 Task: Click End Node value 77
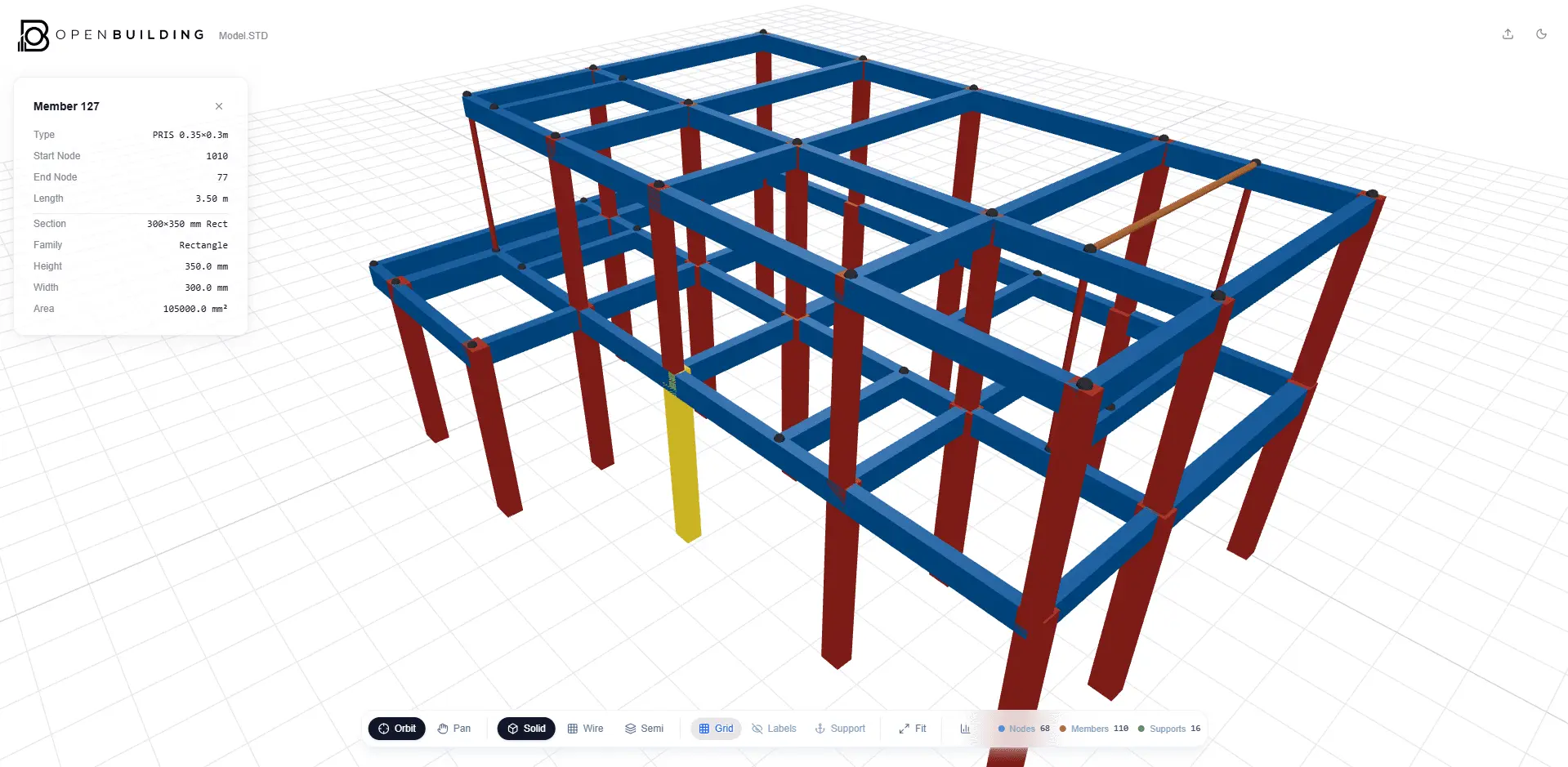click(x=222, y=177)
